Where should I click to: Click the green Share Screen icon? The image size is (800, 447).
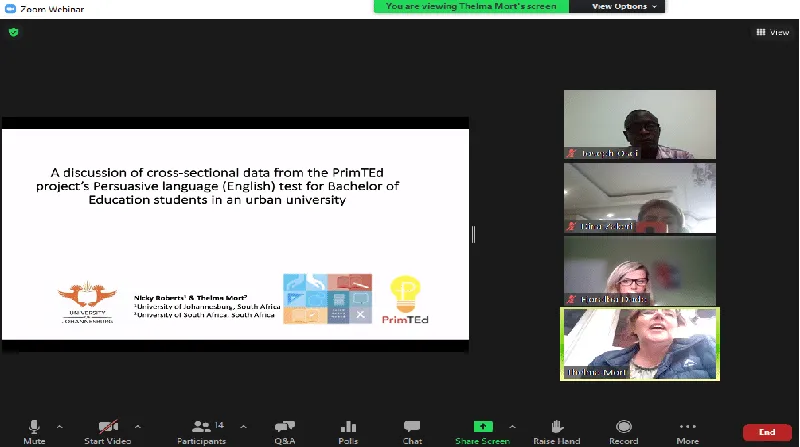[484, 427]
